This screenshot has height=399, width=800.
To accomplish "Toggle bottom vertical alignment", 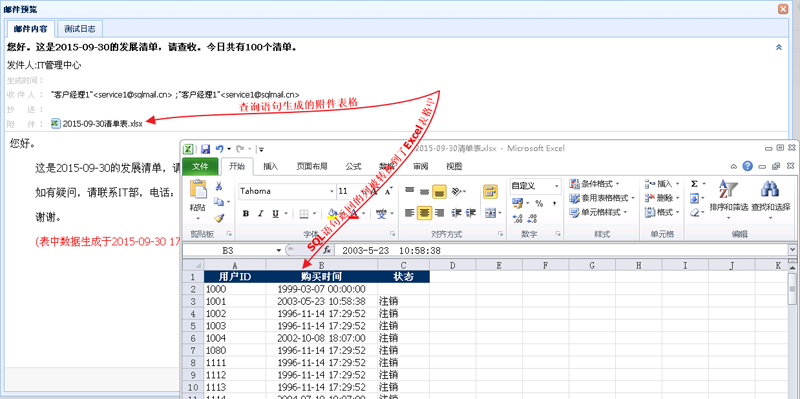I will [440, 191].
